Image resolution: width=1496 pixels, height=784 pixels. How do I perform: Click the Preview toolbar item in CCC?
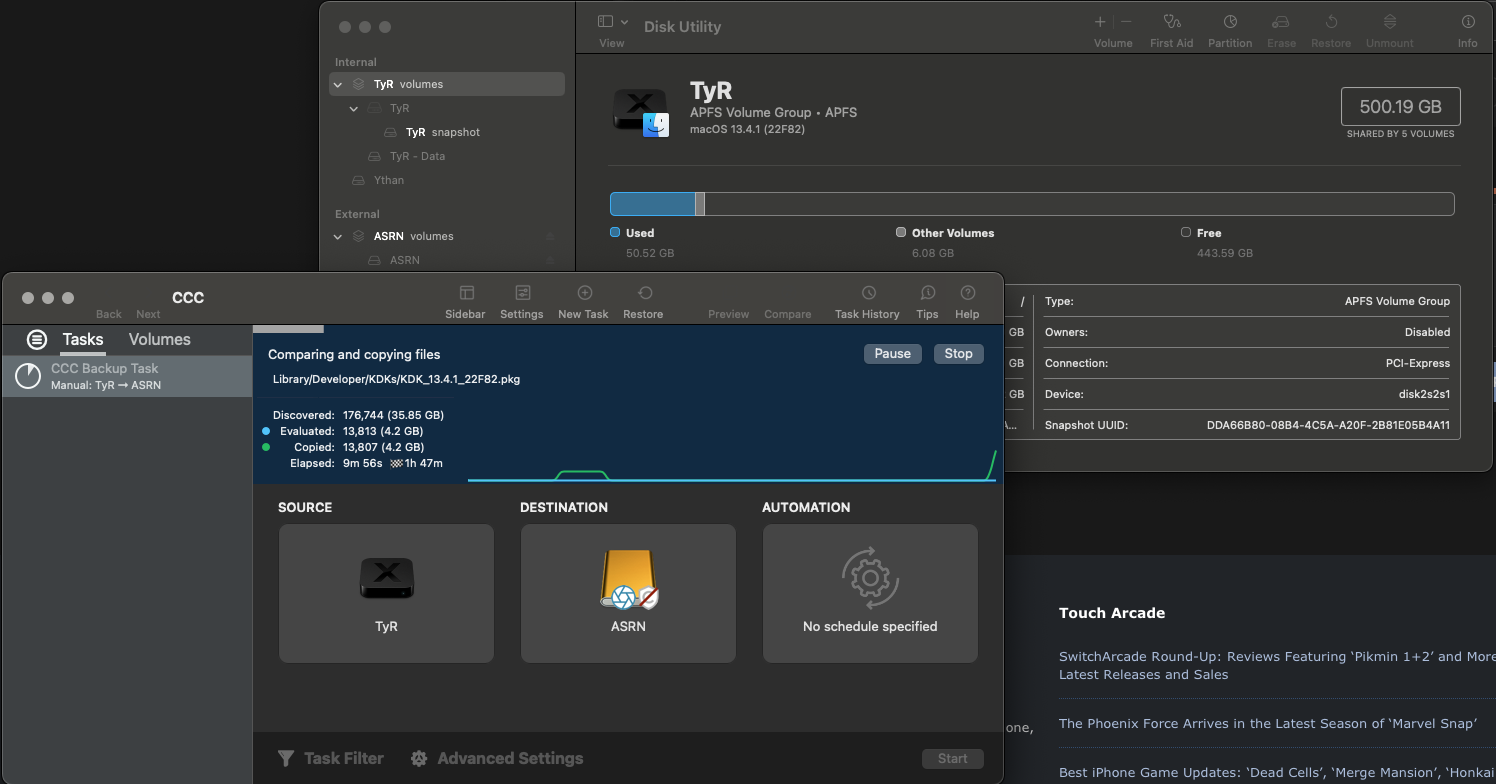pyautogui.click(x=728, y=314)
